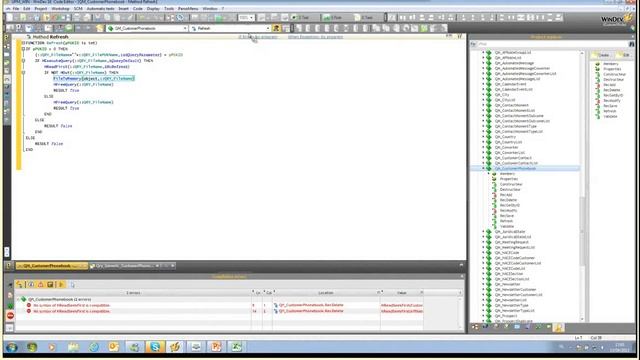This screenshot has width=640, height=360.
Task: Select the Constructor item under QM_CustomerPhonebook in tree
Action: (x=511, y=184)
